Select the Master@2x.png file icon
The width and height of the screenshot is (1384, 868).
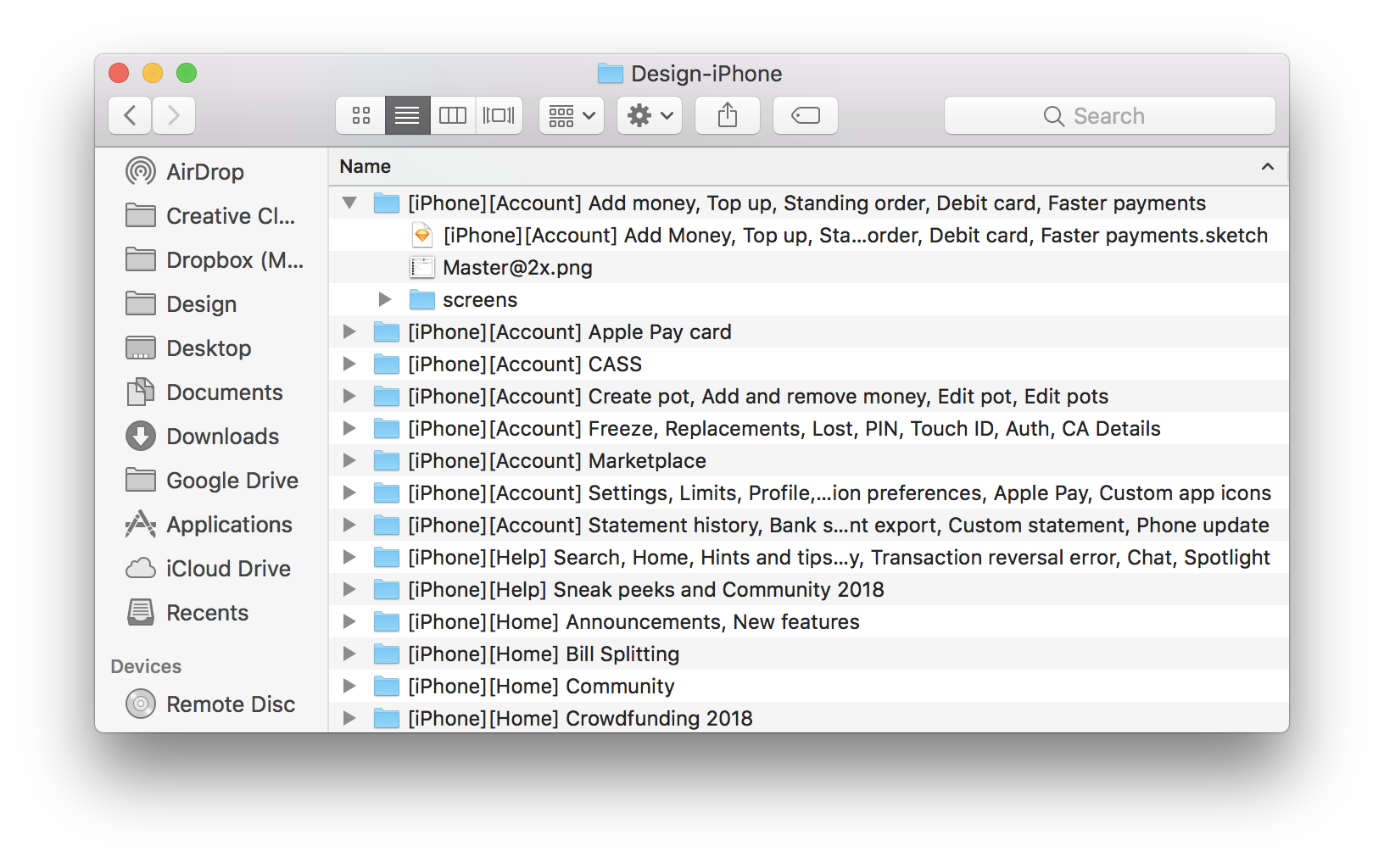click(422, 267)
